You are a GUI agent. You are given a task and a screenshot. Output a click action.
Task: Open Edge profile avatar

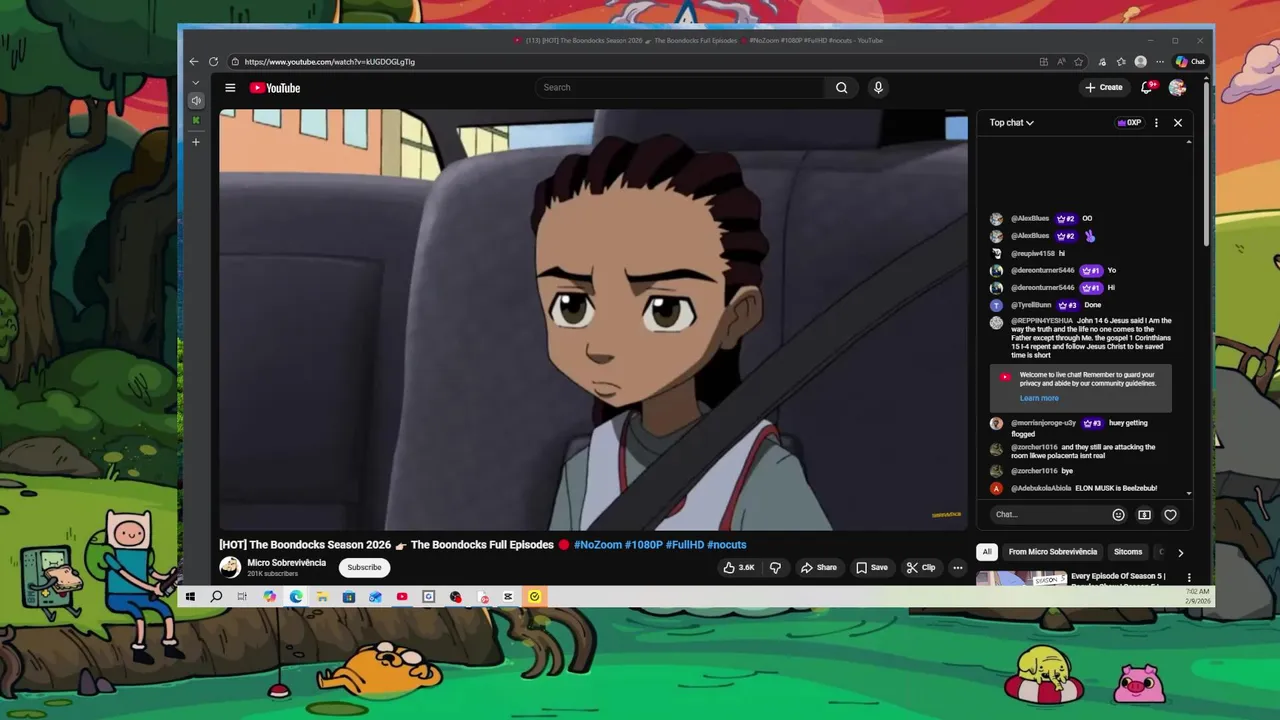tap(1141, 62)
